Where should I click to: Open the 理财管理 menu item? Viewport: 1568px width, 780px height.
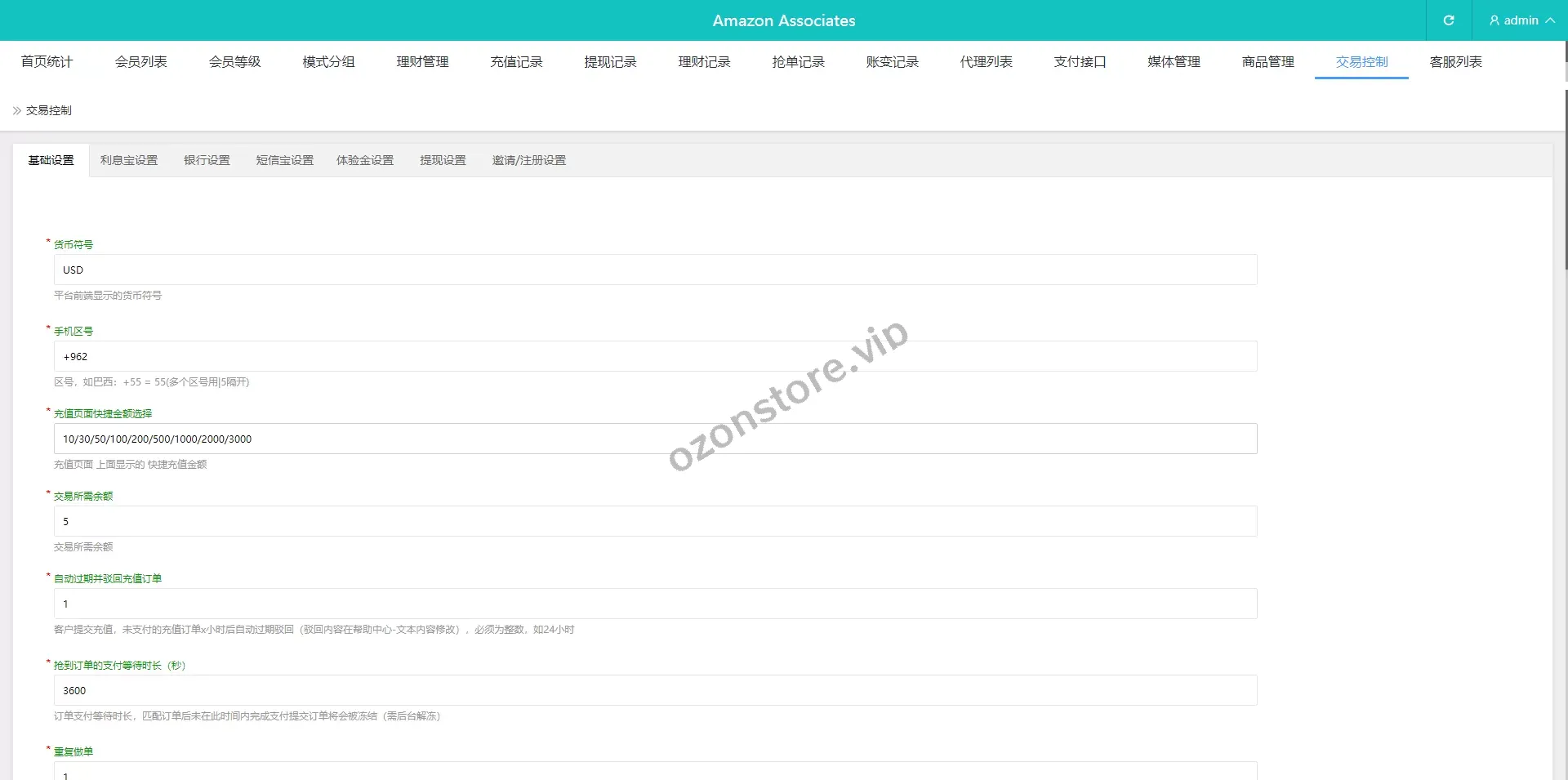[421, 61]
